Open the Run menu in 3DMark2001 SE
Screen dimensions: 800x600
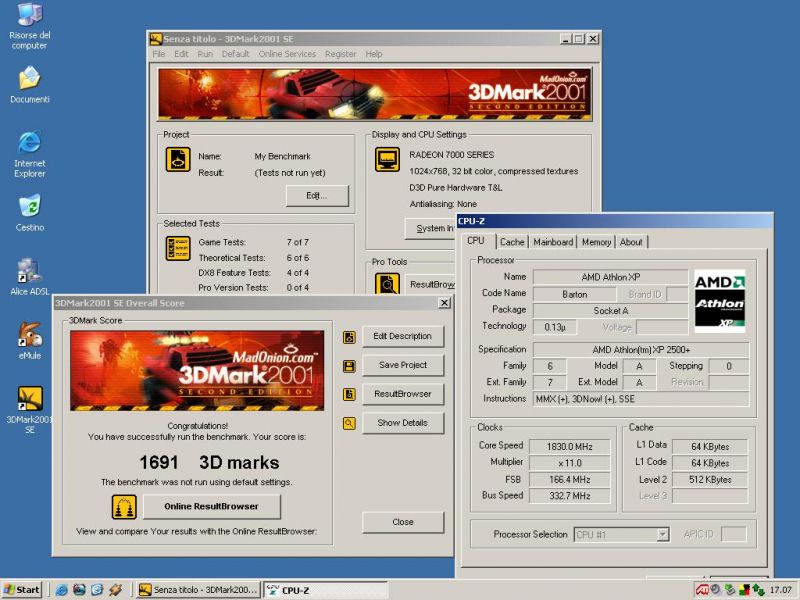[x=205, y=54]
